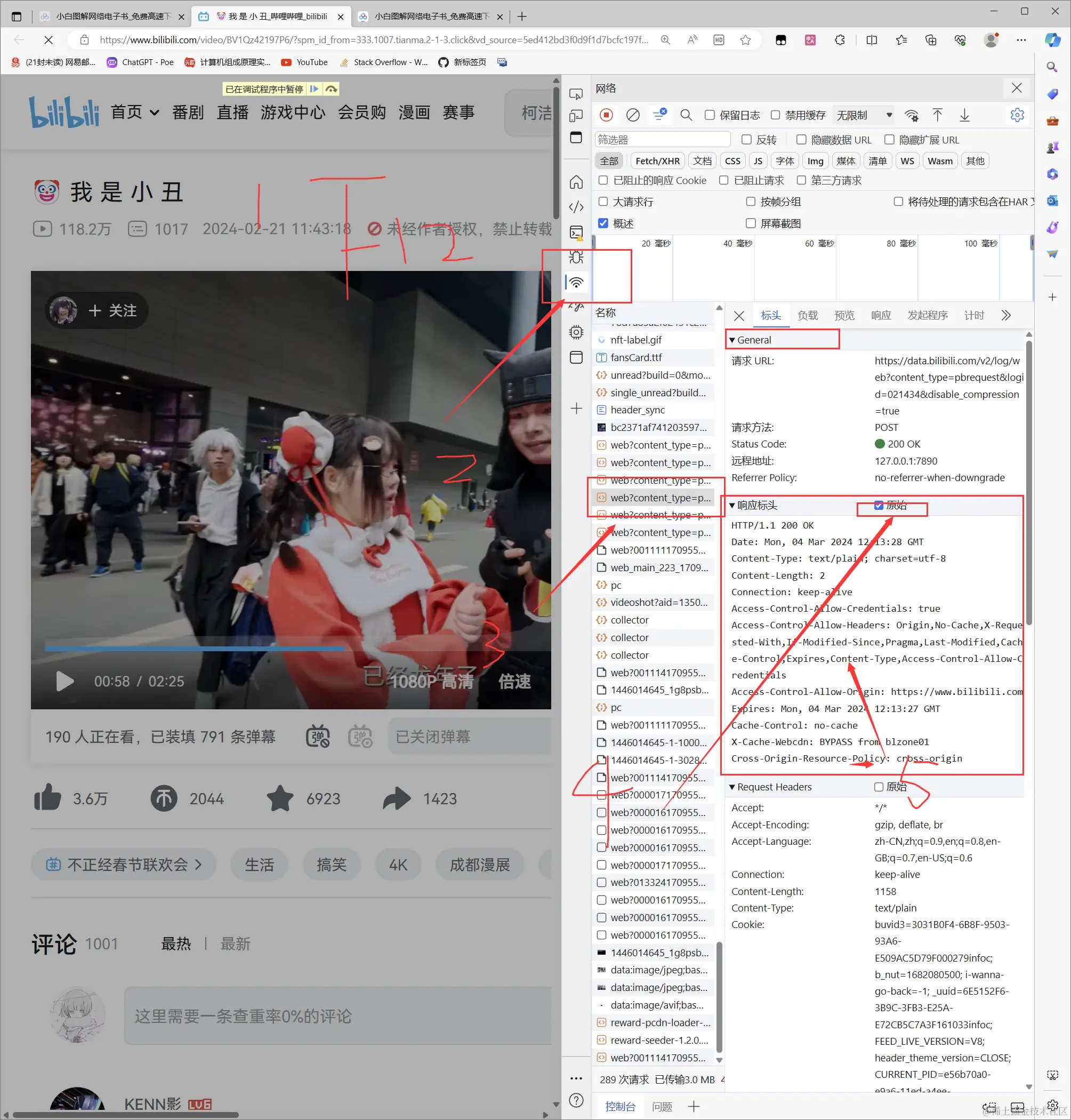This screenshot has width=1071, height=1120.
Task: Toggle the 禁用缓存 checkbox
Action: click(x=775, y=115)
